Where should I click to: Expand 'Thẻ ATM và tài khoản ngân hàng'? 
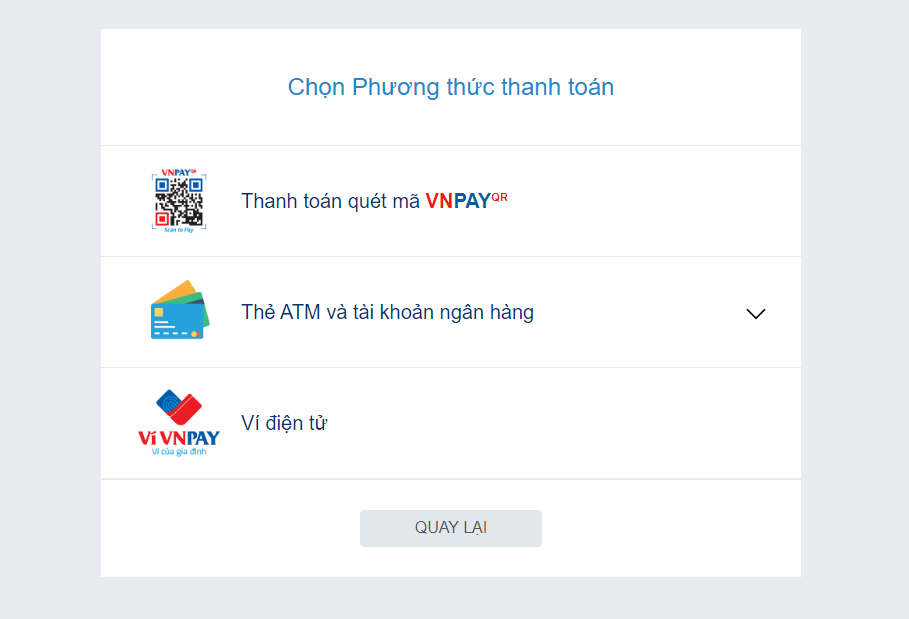387,312
